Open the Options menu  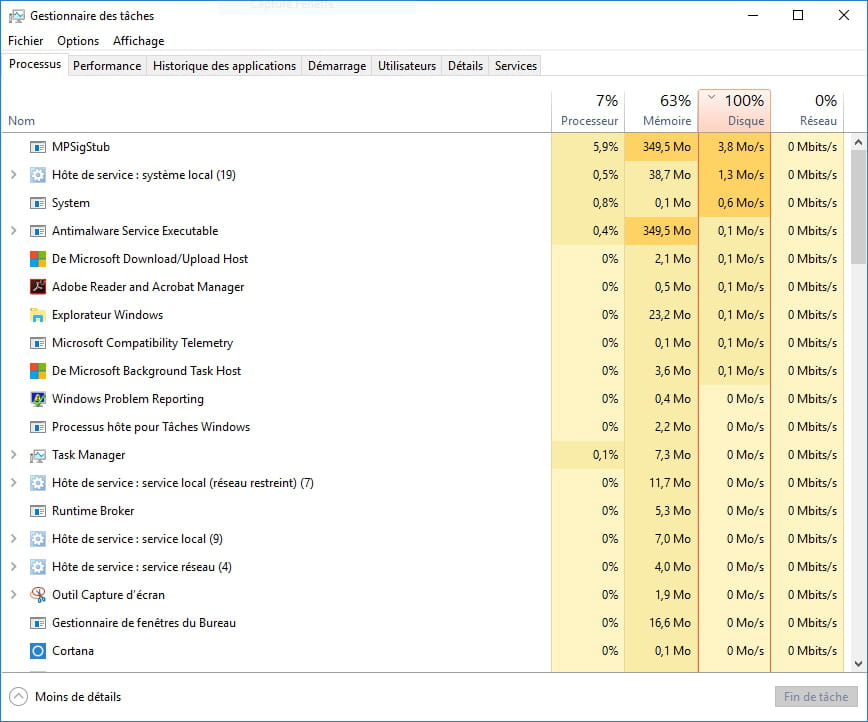78,41
